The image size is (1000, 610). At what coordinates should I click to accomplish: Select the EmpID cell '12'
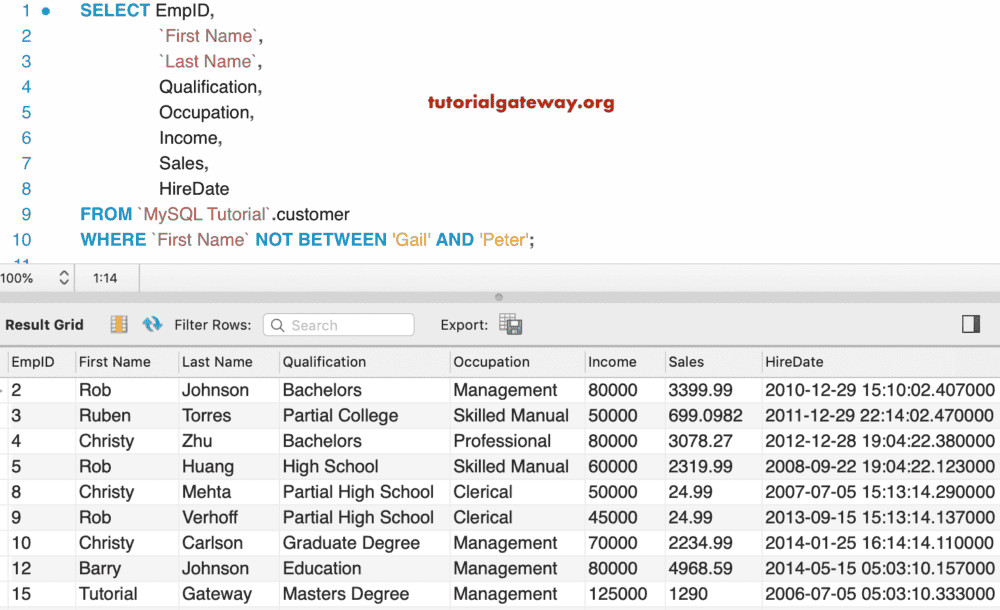[21, 569]
